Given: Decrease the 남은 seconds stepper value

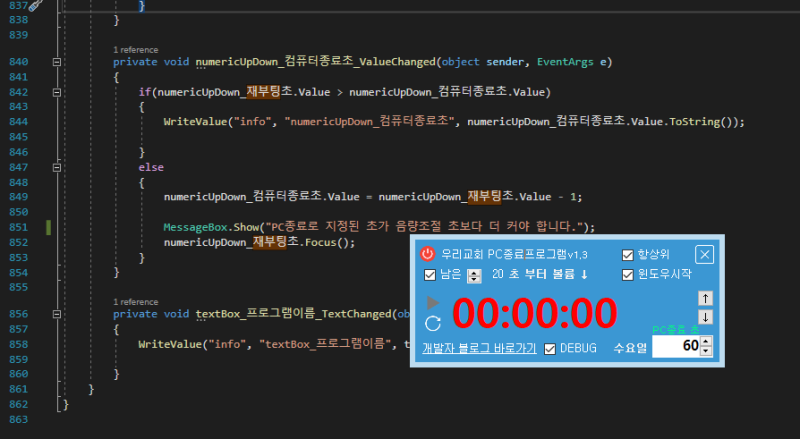Looking at the screenshot, I should tap(474, 279).
